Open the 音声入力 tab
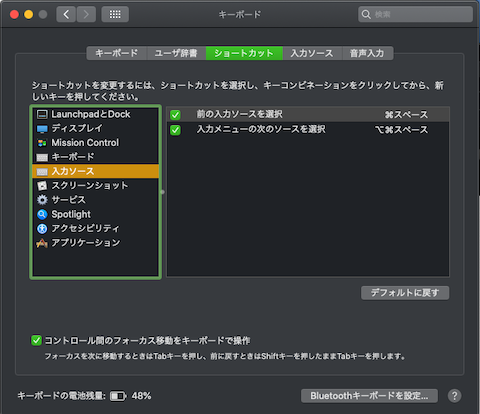The height and width of the screenshot is (414, 480). (x=368, y=53)
